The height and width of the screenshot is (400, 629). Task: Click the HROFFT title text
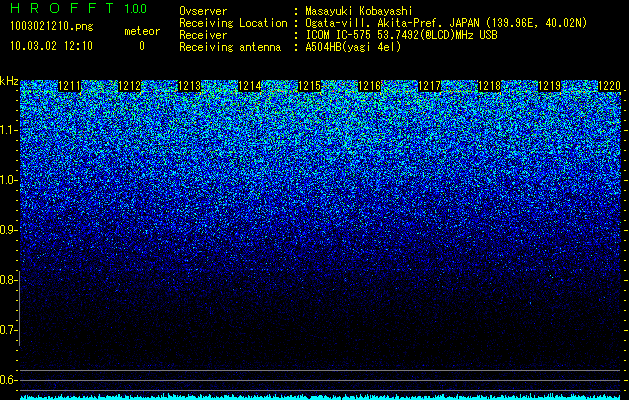[62, 8]
